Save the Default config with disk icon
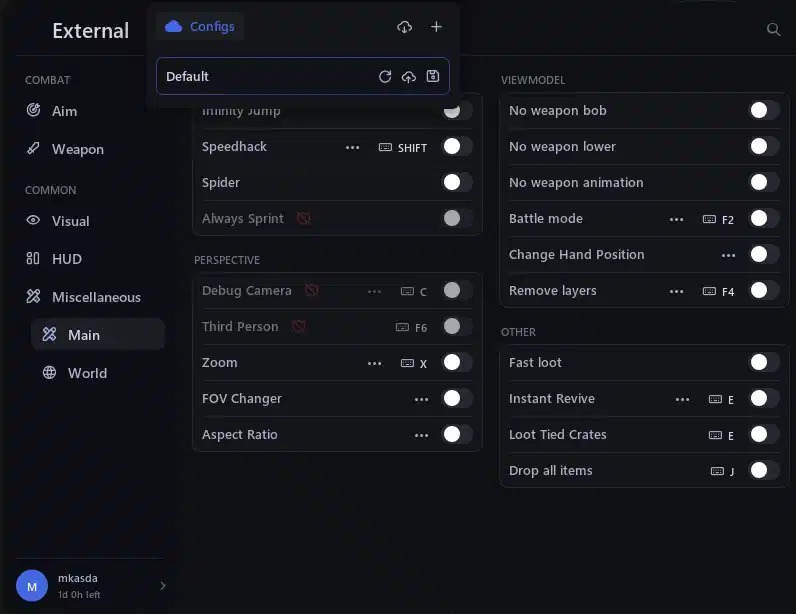Viewport: 796px width, 614px height. tap(433, 77)
